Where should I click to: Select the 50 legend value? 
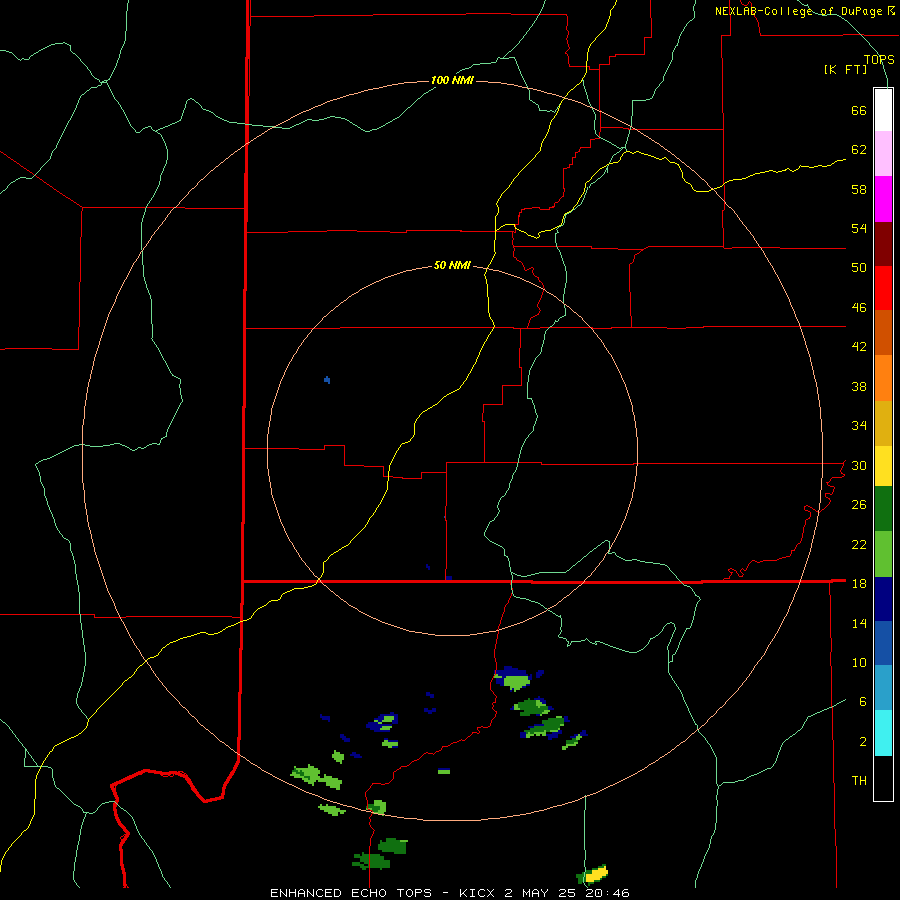tap(859, 268)
